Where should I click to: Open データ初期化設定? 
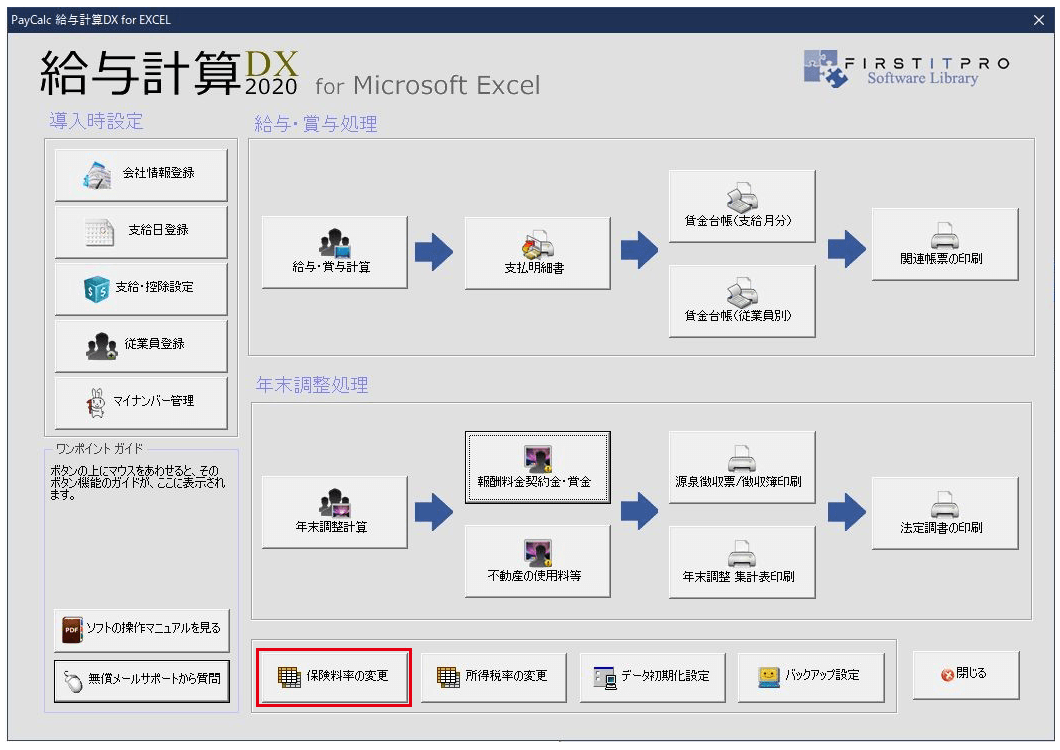tap(652, 677)
